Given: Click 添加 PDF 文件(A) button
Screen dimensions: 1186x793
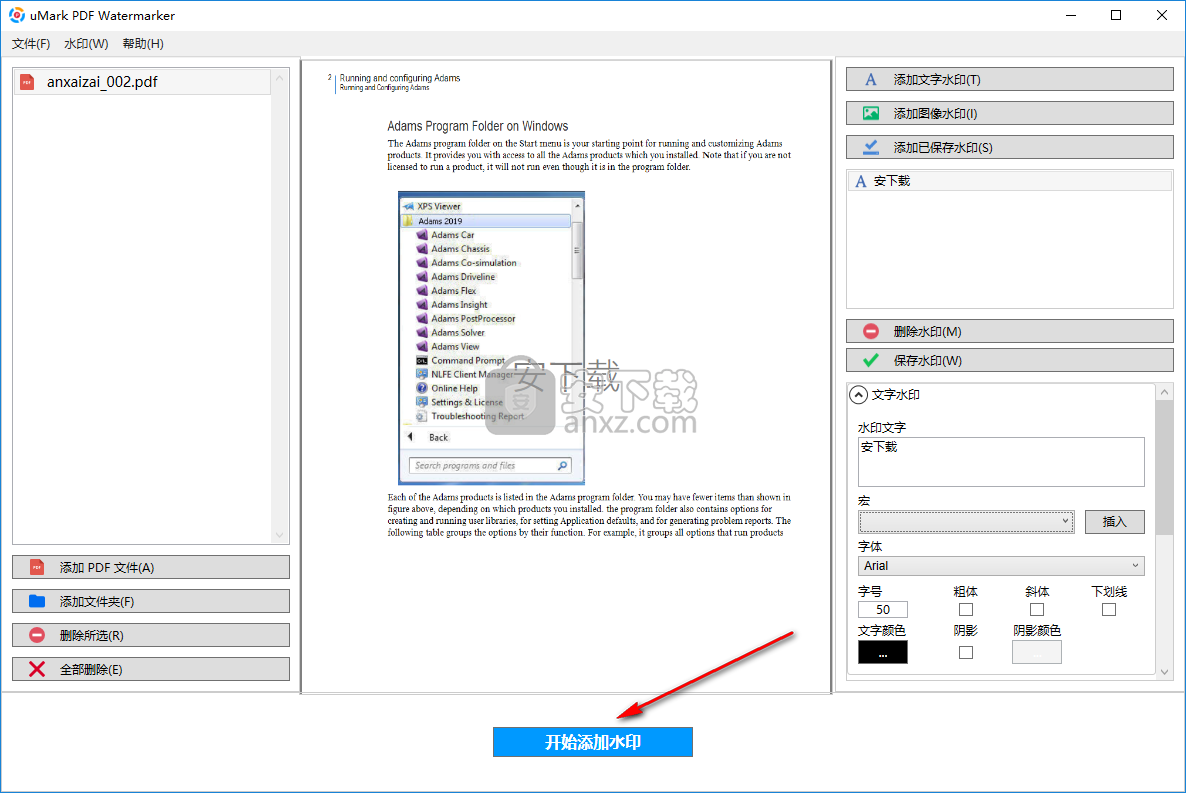Looking at the screenshot, I should tap(151, 568).
